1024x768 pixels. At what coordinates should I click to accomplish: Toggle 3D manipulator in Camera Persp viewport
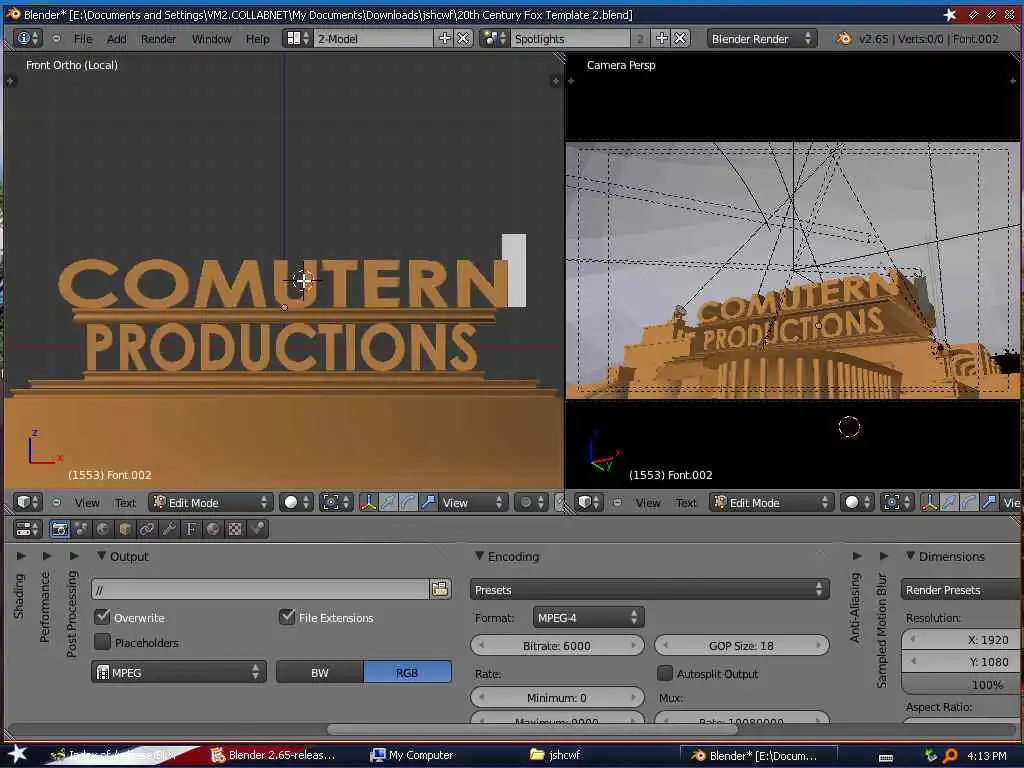(929, 502)
